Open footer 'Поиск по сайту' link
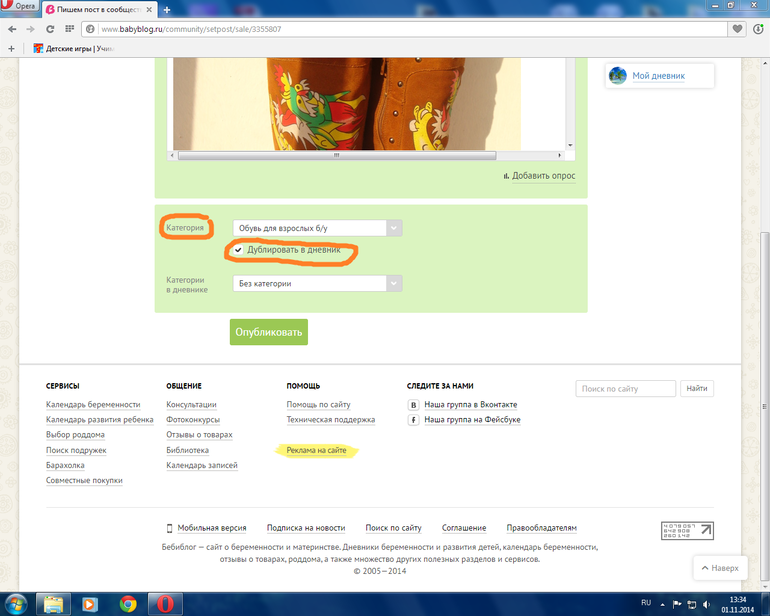Viewport: 770px width, 616px height. 393,528
